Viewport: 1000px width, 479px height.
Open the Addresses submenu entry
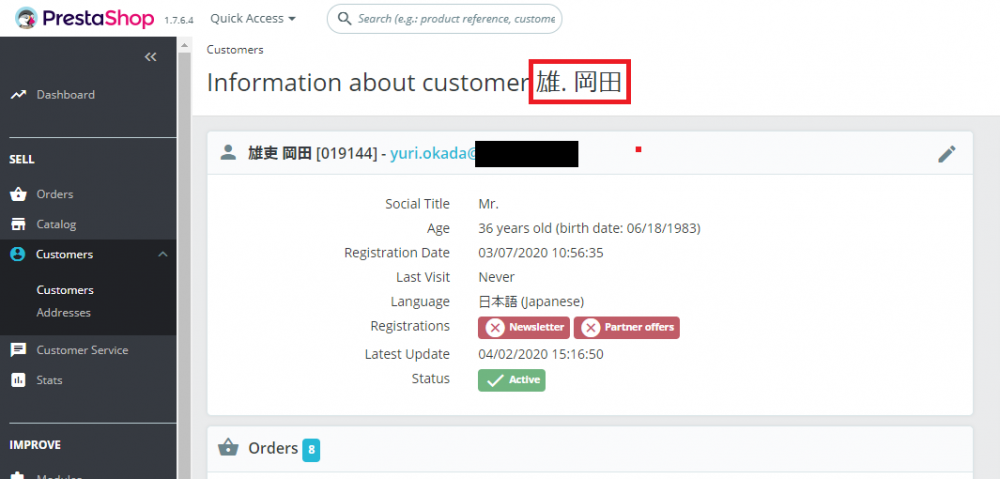point(64,313)
